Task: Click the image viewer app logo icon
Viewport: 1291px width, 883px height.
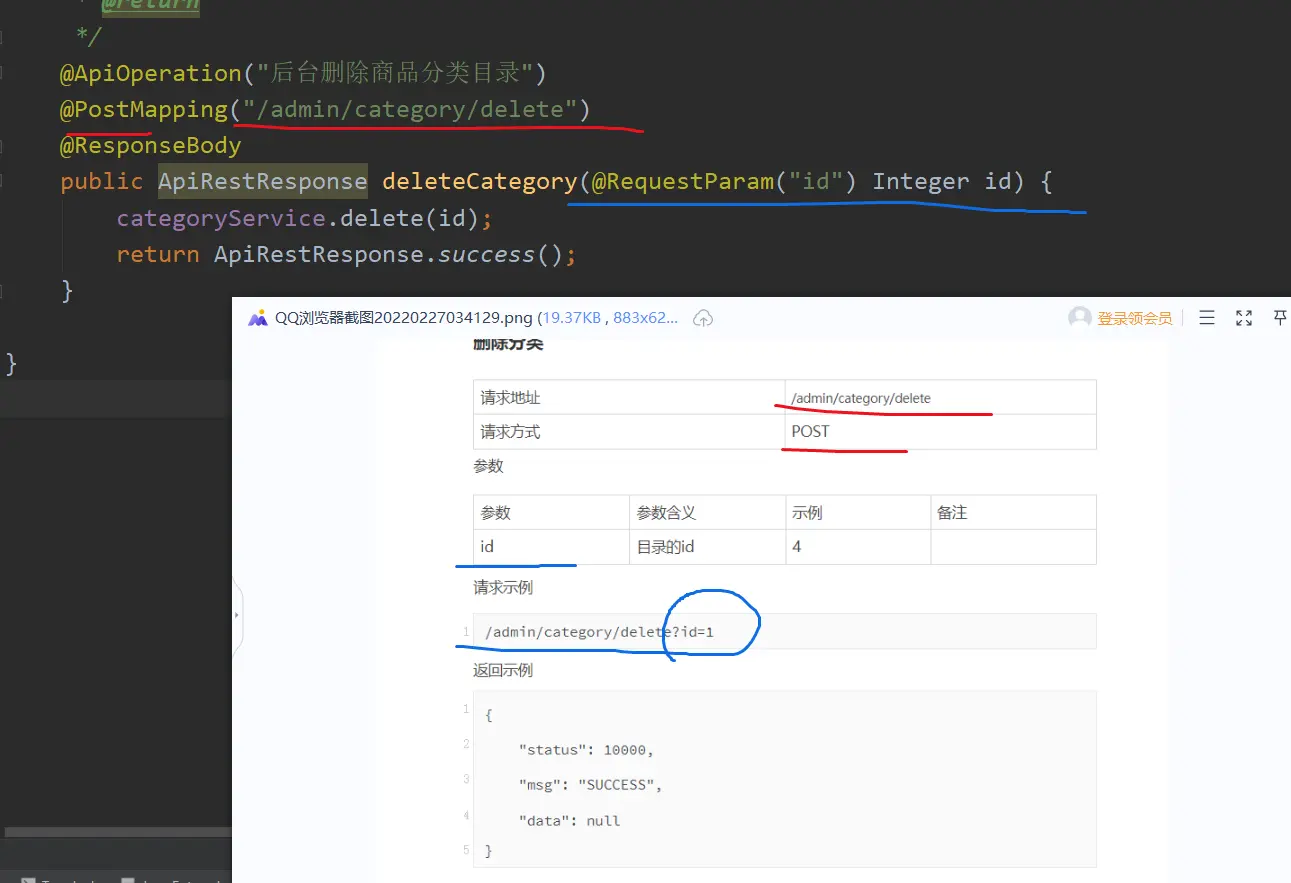Action: pyautogui.click(x=258, y=318)
